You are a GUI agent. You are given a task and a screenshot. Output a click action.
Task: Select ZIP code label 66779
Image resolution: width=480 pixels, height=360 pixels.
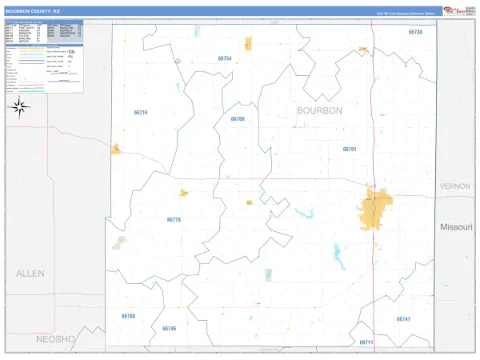tap(174, 220)
